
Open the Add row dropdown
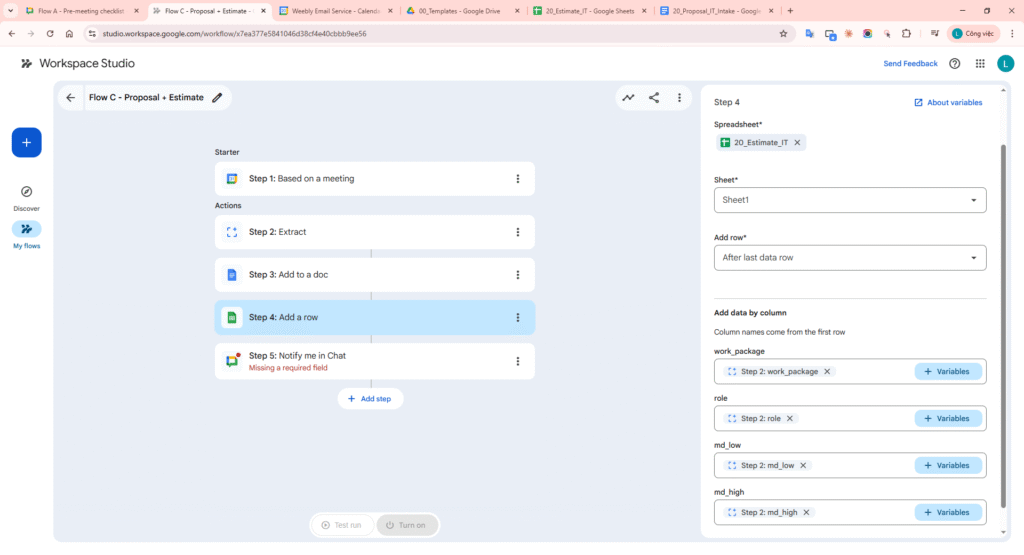(x=849, y=258)
